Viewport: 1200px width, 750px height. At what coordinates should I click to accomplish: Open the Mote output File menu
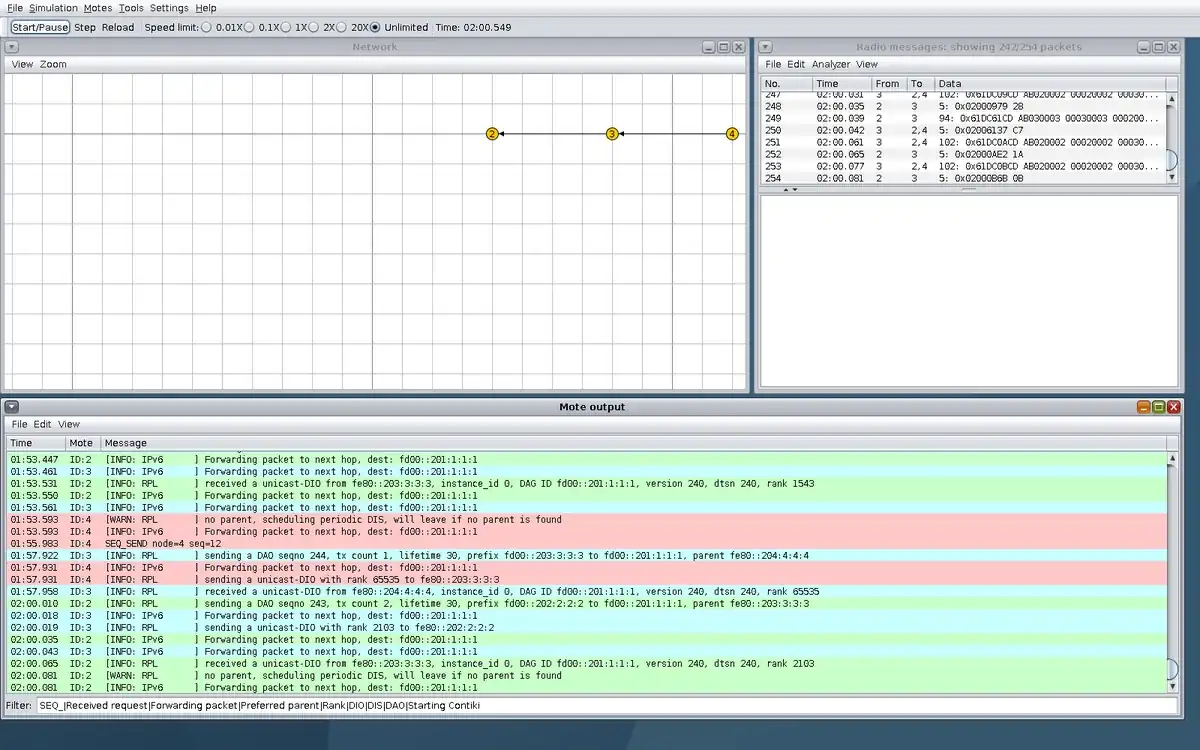[x=20, y=424]
